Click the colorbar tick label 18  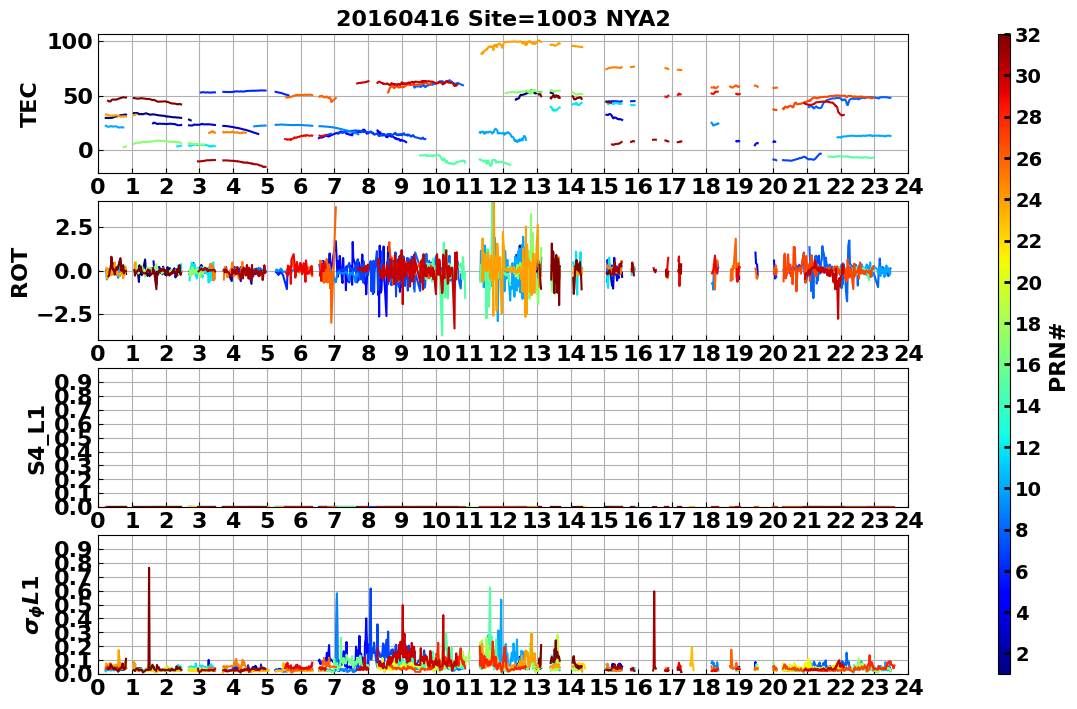coord(1028,324)
